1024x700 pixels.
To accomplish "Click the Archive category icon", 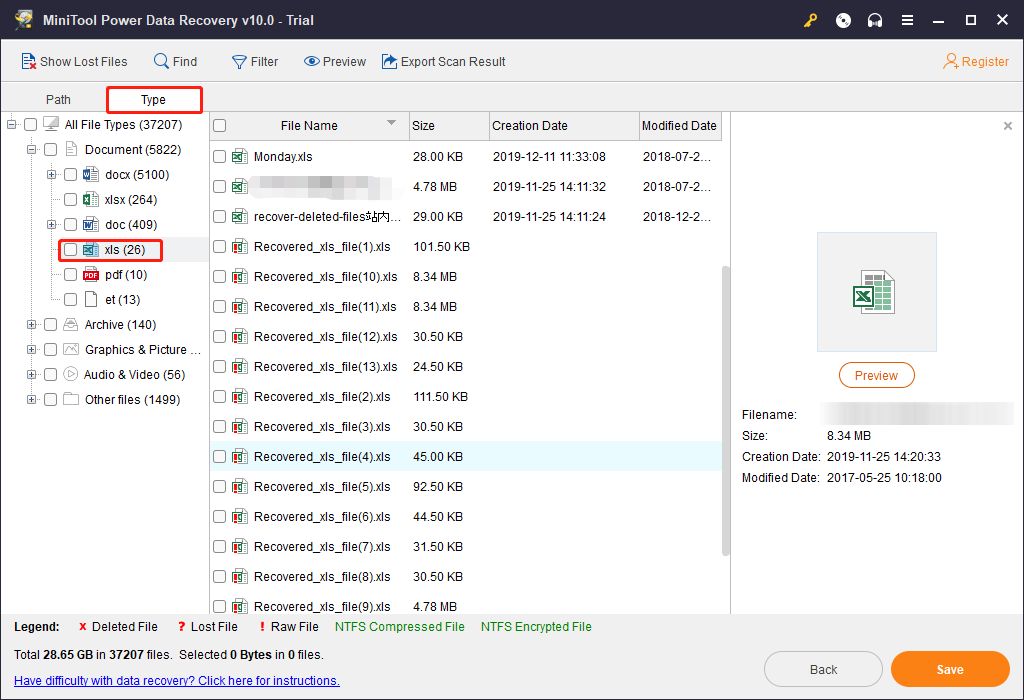I will point(71,325).
